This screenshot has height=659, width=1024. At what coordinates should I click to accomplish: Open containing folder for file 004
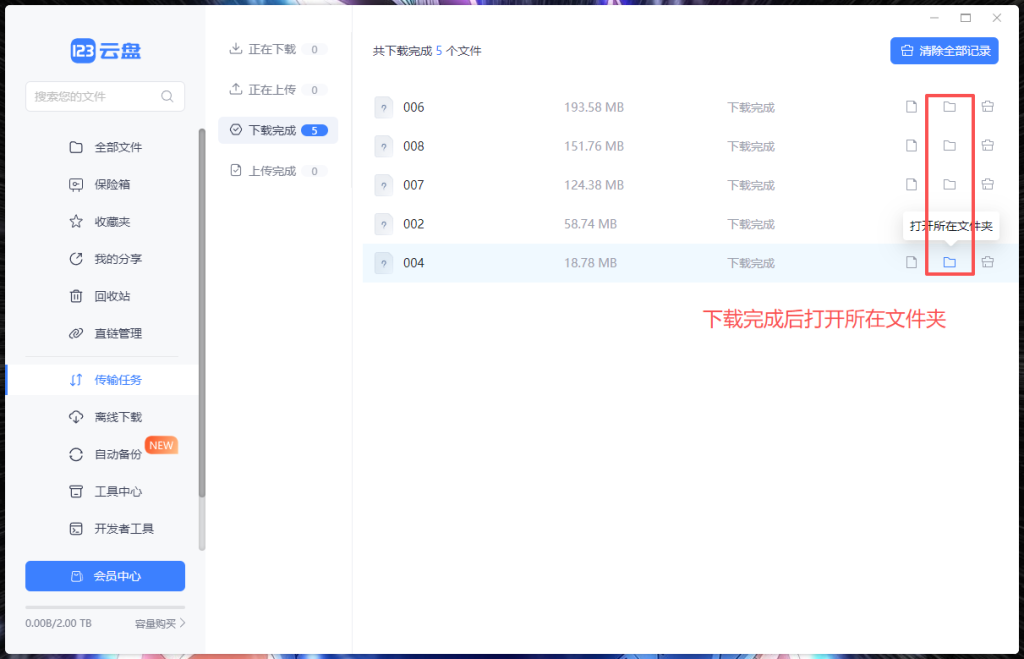(x=949, y=263)
